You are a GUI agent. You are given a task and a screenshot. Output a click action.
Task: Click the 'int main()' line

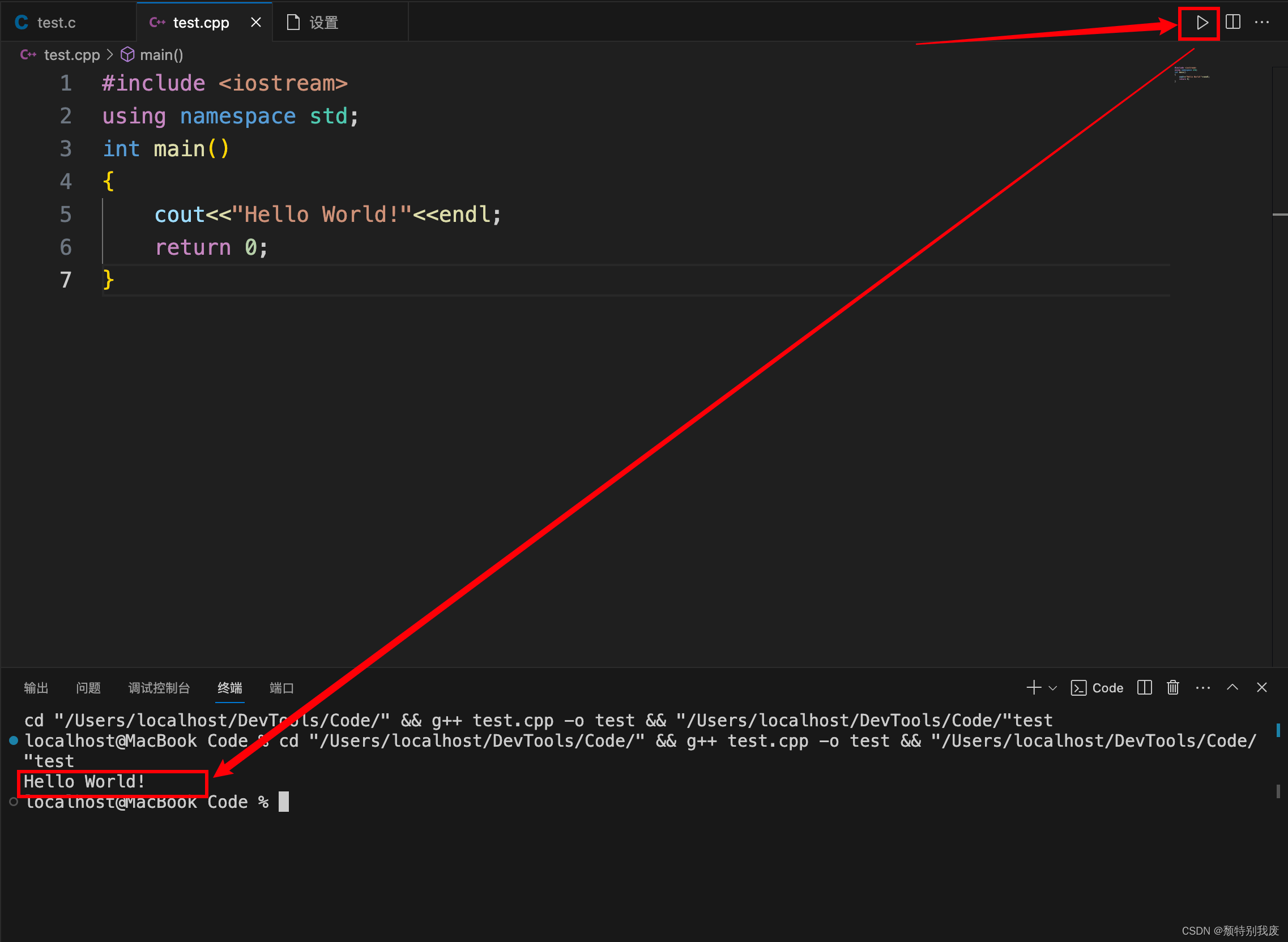click(x=166, y=149)
